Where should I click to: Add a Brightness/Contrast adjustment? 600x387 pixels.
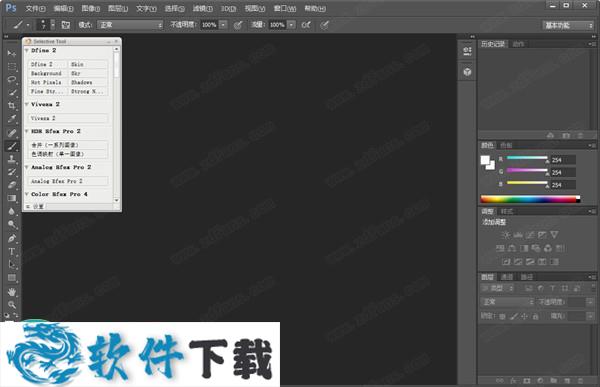point(506,235)
